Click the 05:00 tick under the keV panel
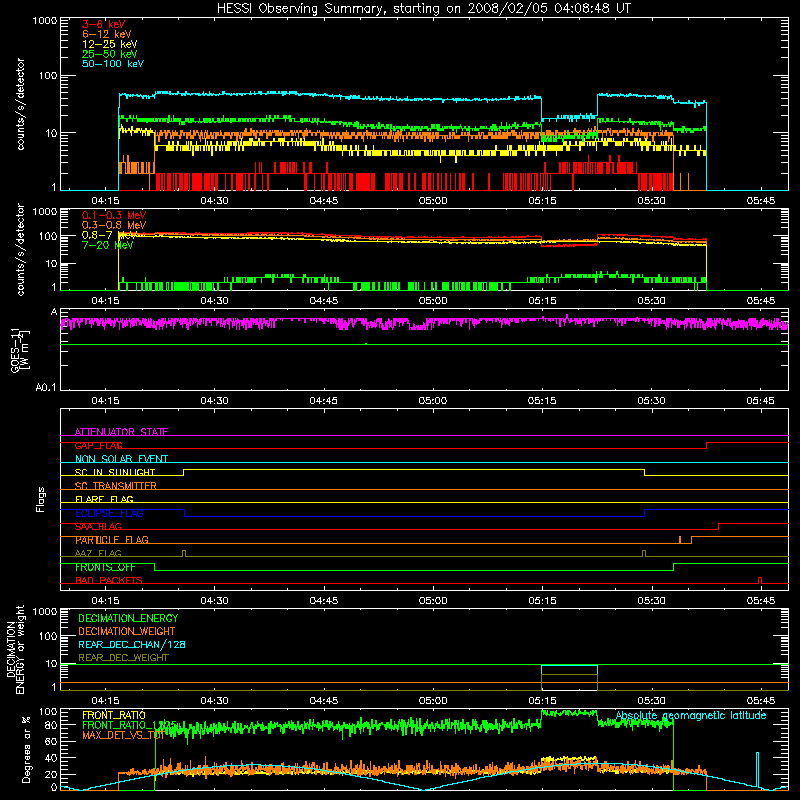 click(x=433, y=201)
